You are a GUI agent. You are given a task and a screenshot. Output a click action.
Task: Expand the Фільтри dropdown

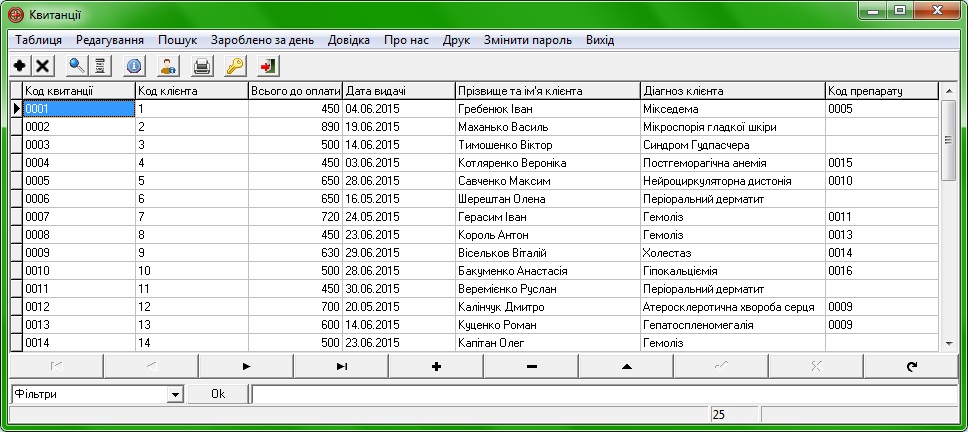click(176, 394)
